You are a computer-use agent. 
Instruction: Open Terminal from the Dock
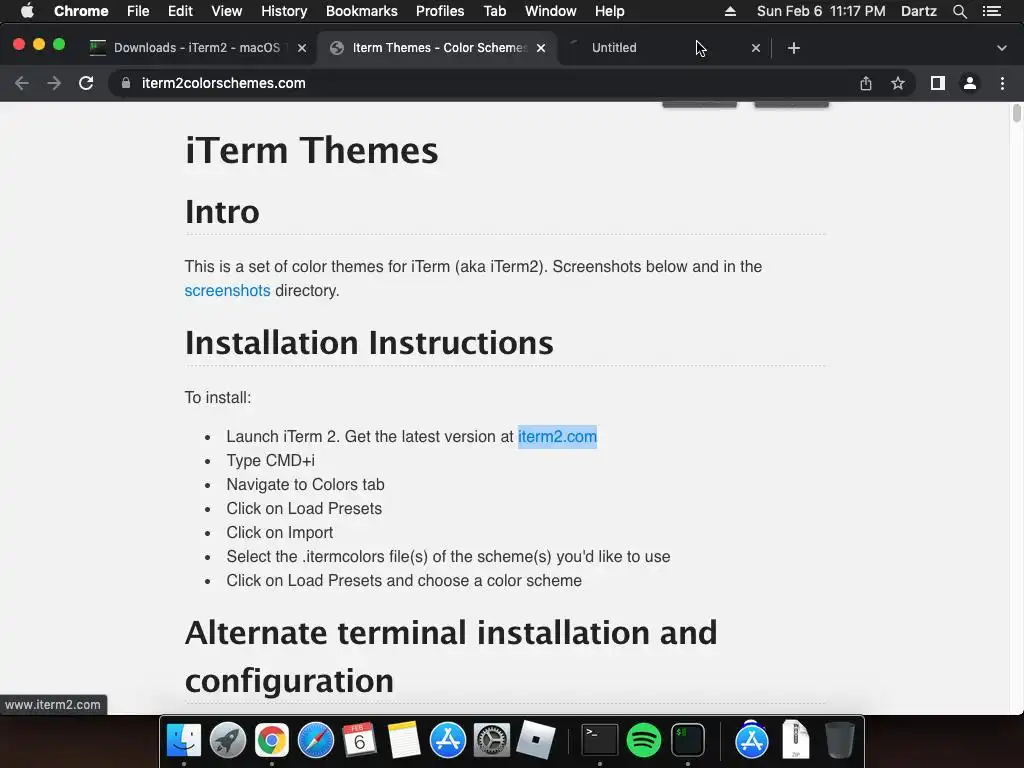tap(600, 740)
